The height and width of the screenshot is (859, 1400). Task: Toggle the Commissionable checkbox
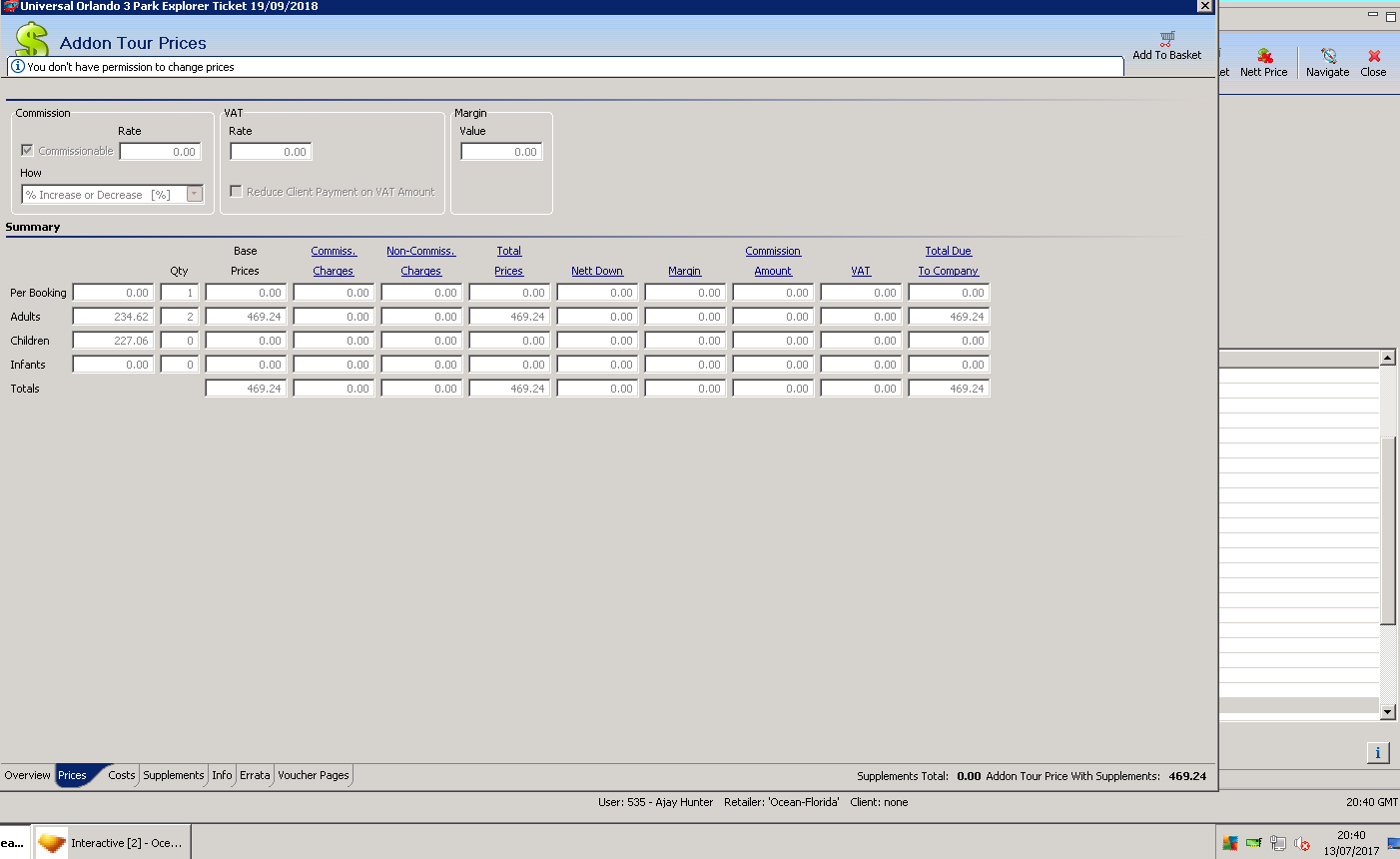coord(27,150)
